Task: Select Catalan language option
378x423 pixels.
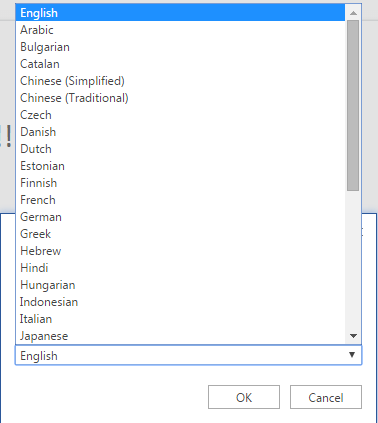Action: (180, 64)
